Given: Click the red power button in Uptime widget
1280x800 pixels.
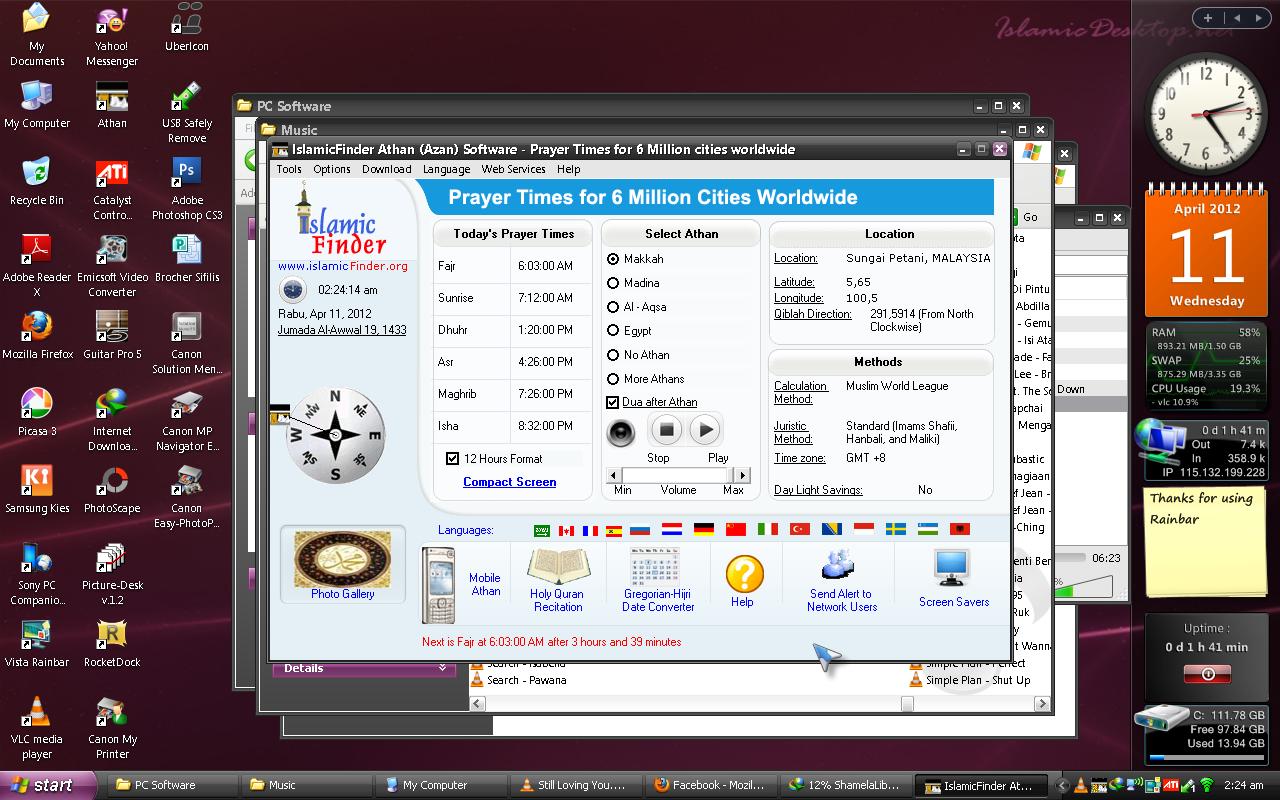Looking at the screenshot, I should click(x=1207, y=675).
